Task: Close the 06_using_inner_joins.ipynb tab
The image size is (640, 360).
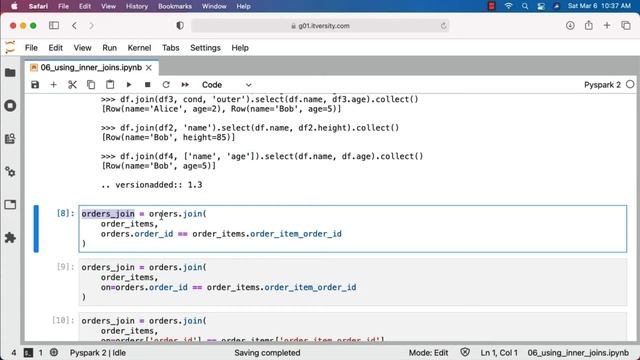Action: [x=149, y=68]
